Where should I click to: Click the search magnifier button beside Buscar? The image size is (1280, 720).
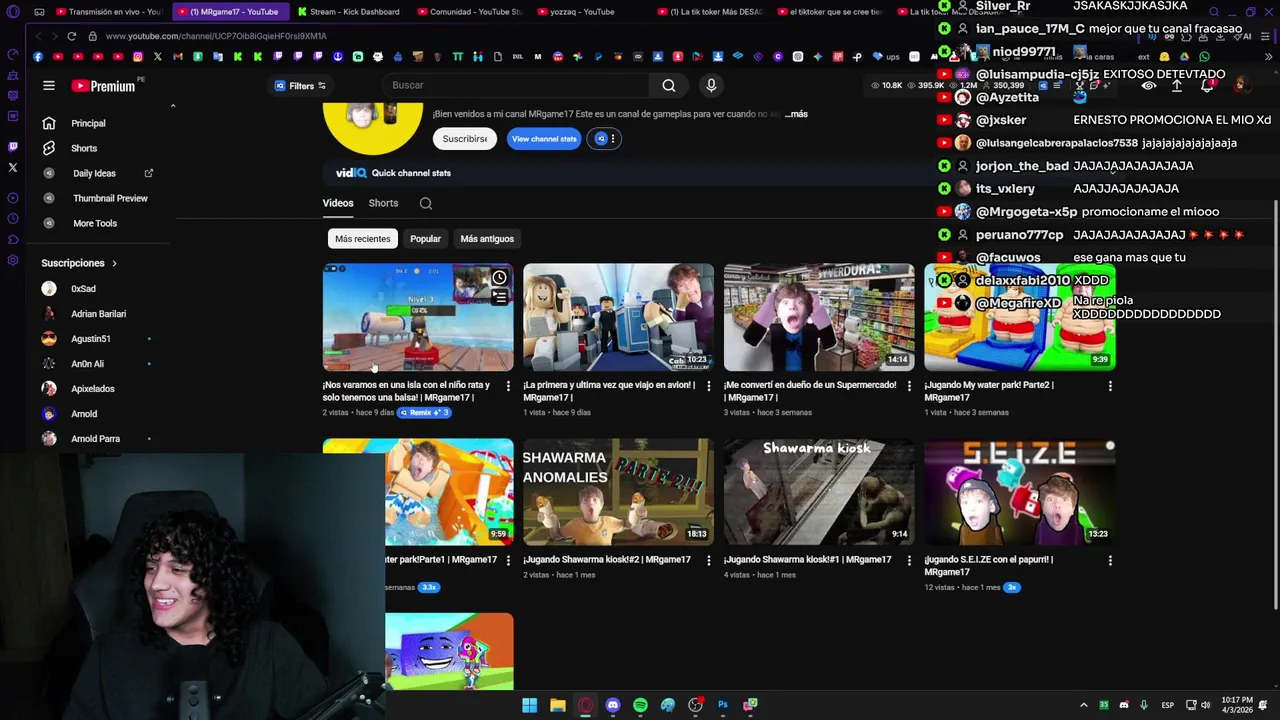(669, 86)
